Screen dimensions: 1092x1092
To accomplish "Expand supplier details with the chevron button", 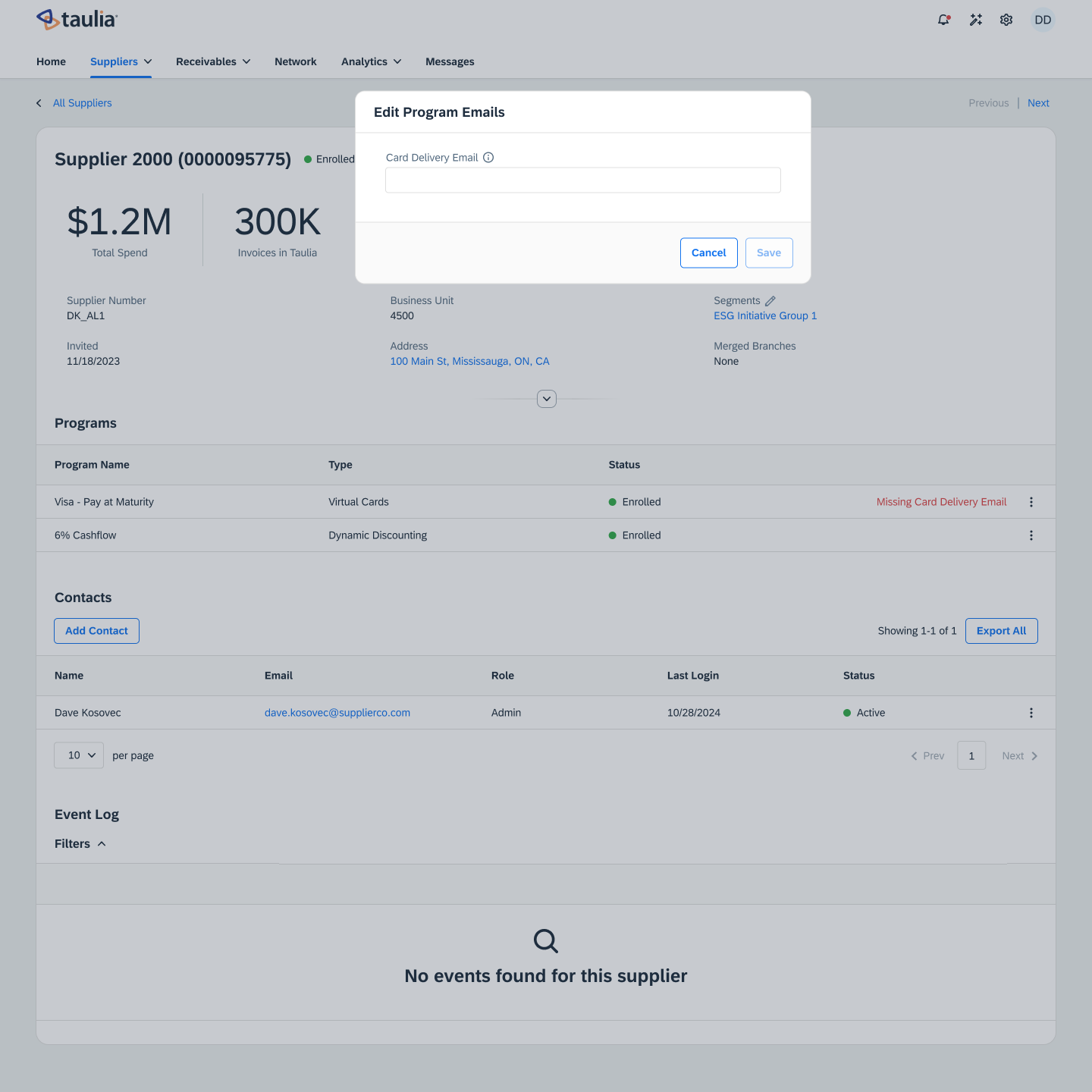I will (547, 399).
